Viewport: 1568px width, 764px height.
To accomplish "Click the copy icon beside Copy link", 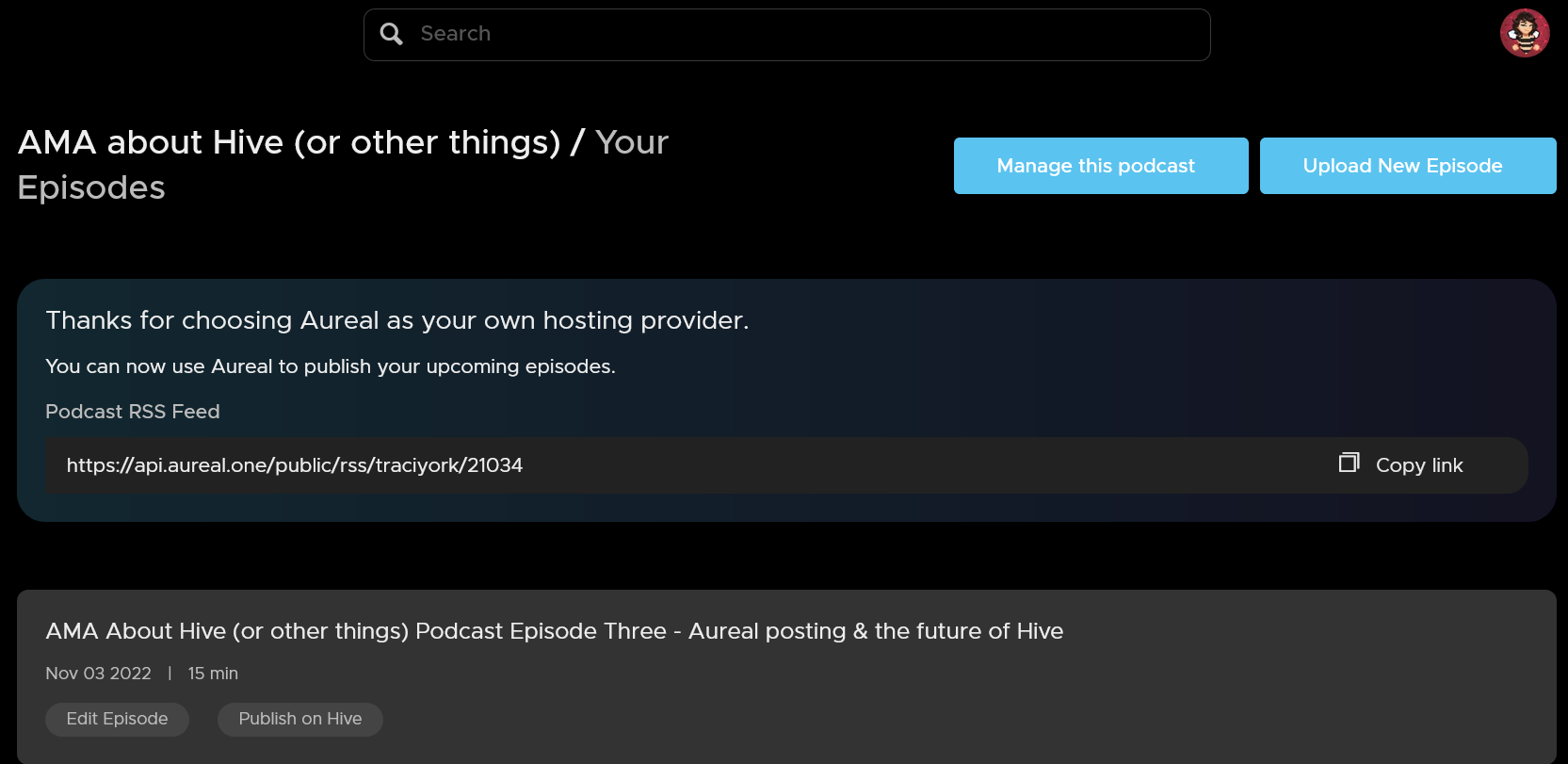I will [x=1349, y=463].
